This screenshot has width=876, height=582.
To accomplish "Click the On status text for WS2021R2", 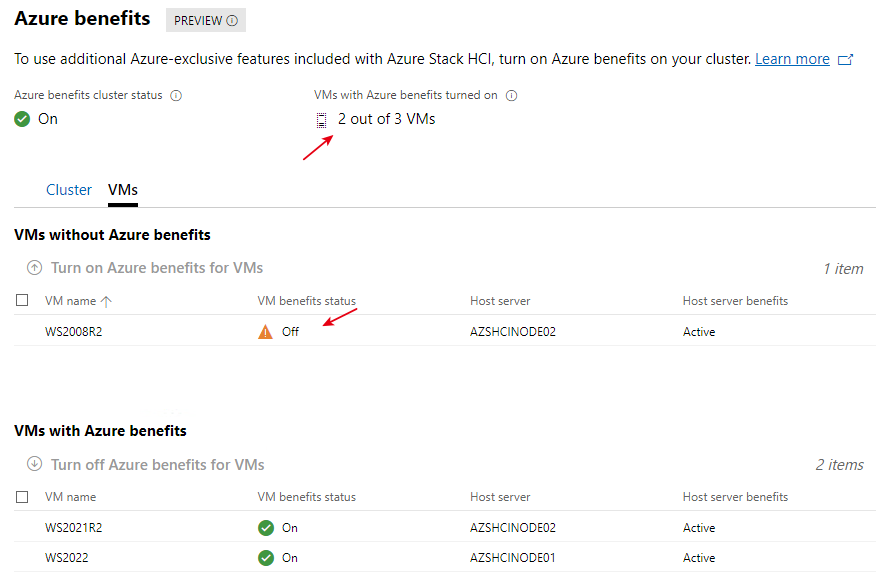I will pyautogui.click(x=290, y=528).
